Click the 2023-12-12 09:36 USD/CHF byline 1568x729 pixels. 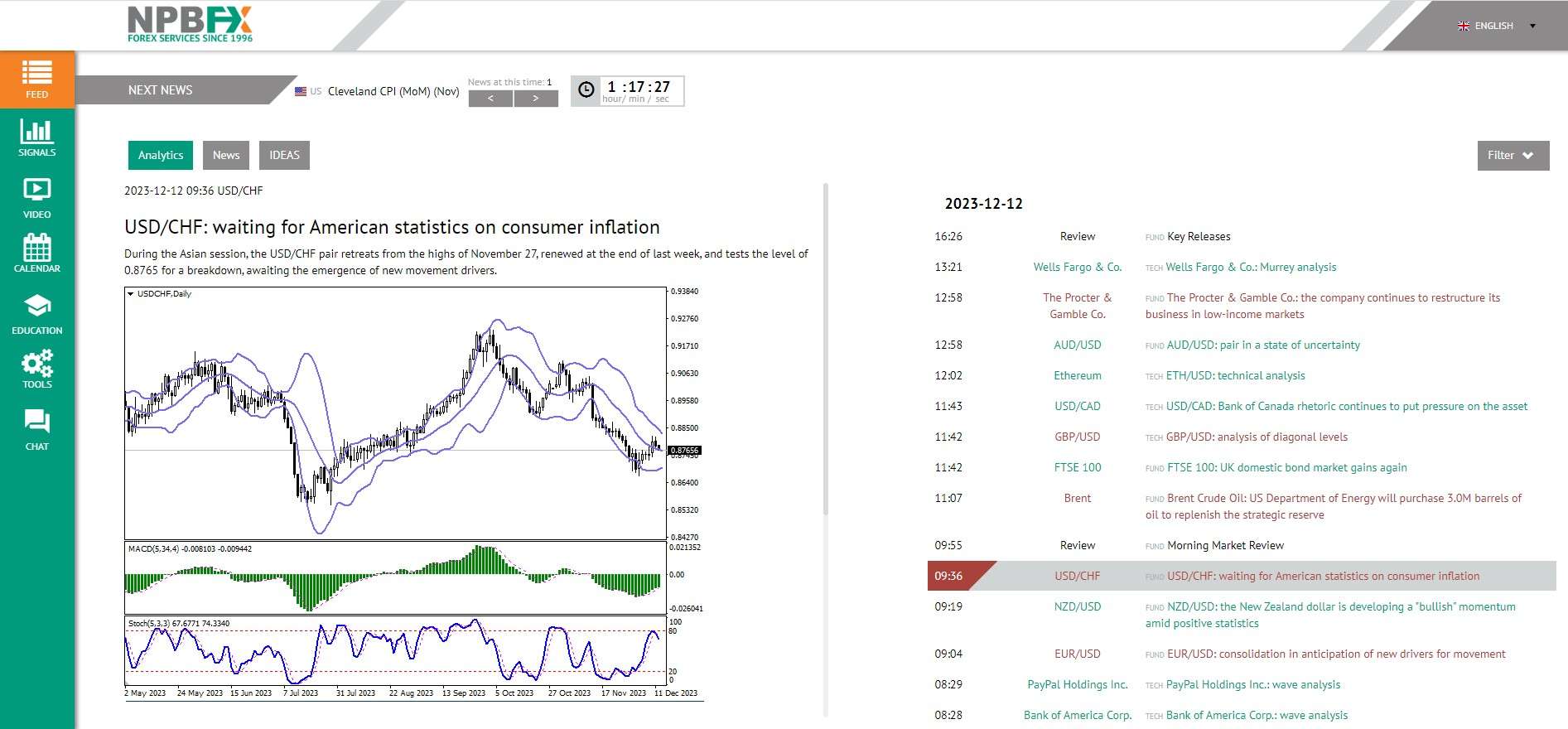(x=193, y=191)
